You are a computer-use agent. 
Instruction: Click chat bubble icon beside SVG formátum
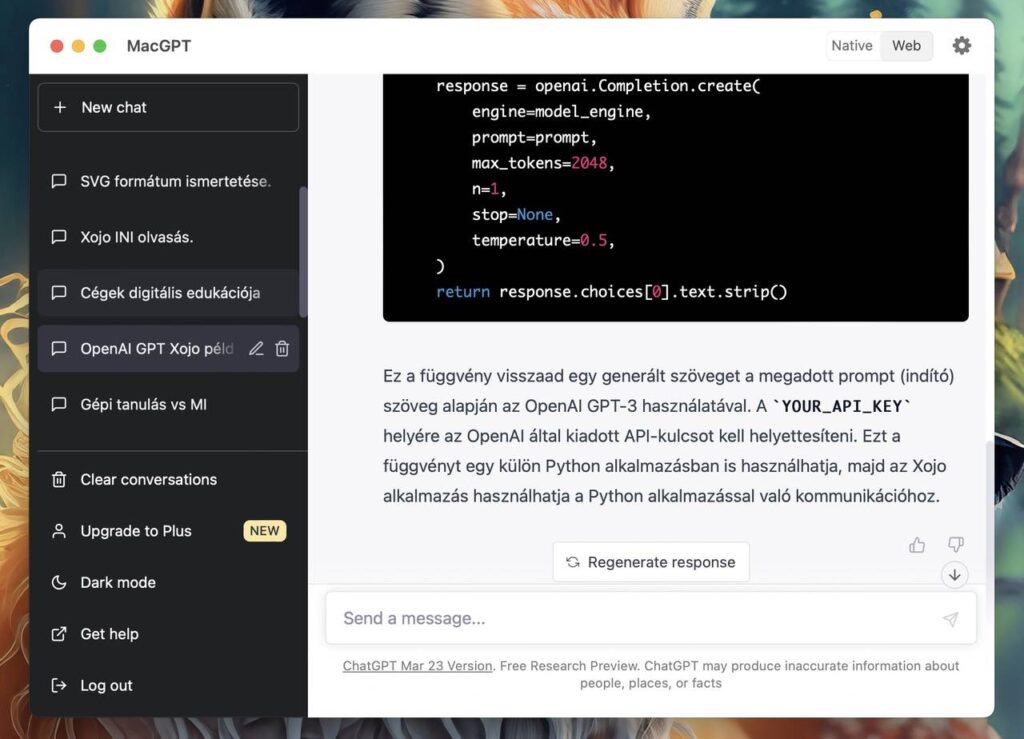(x=59, y=181)
